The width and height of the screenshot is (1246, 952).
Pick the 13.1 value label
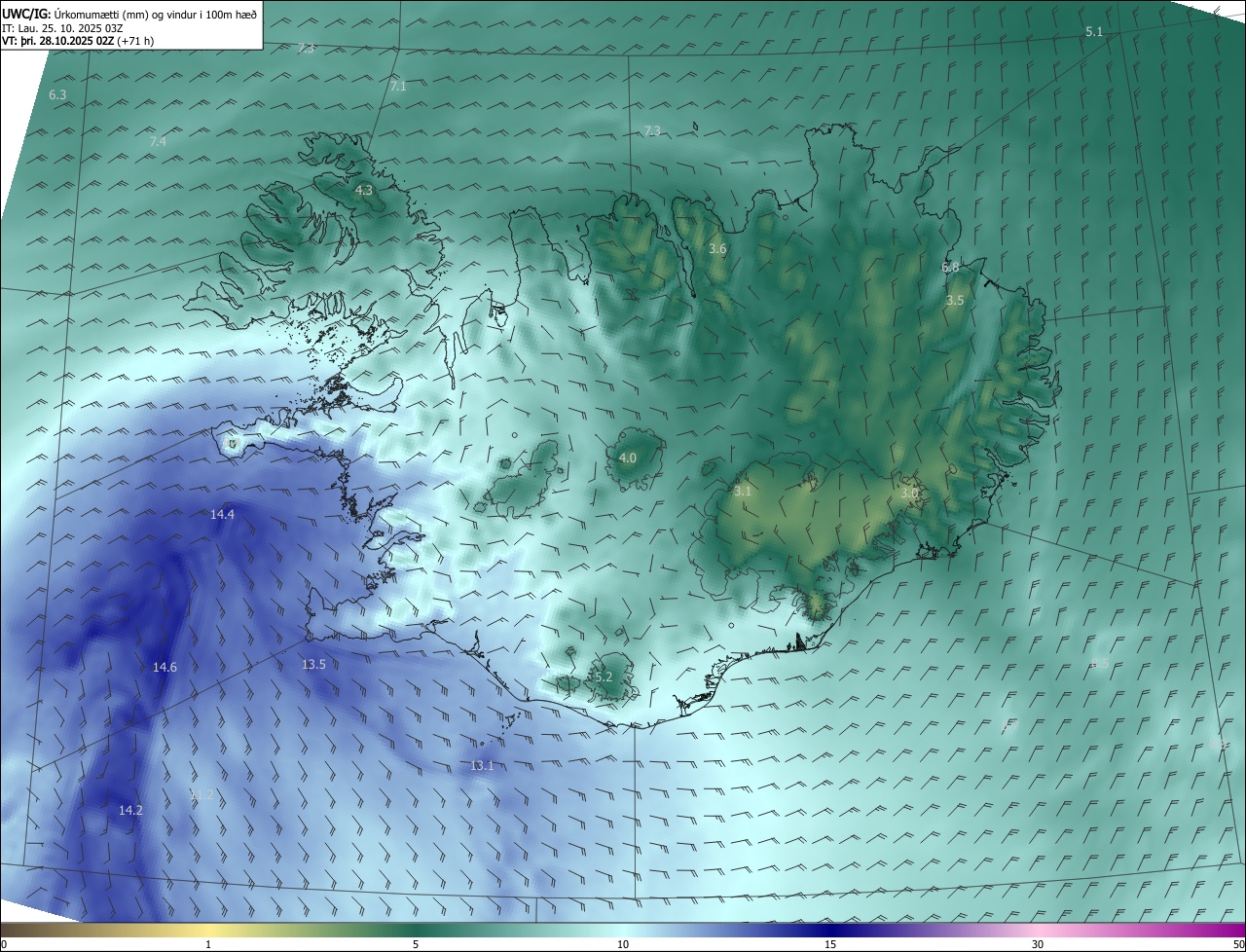[482, 765]
